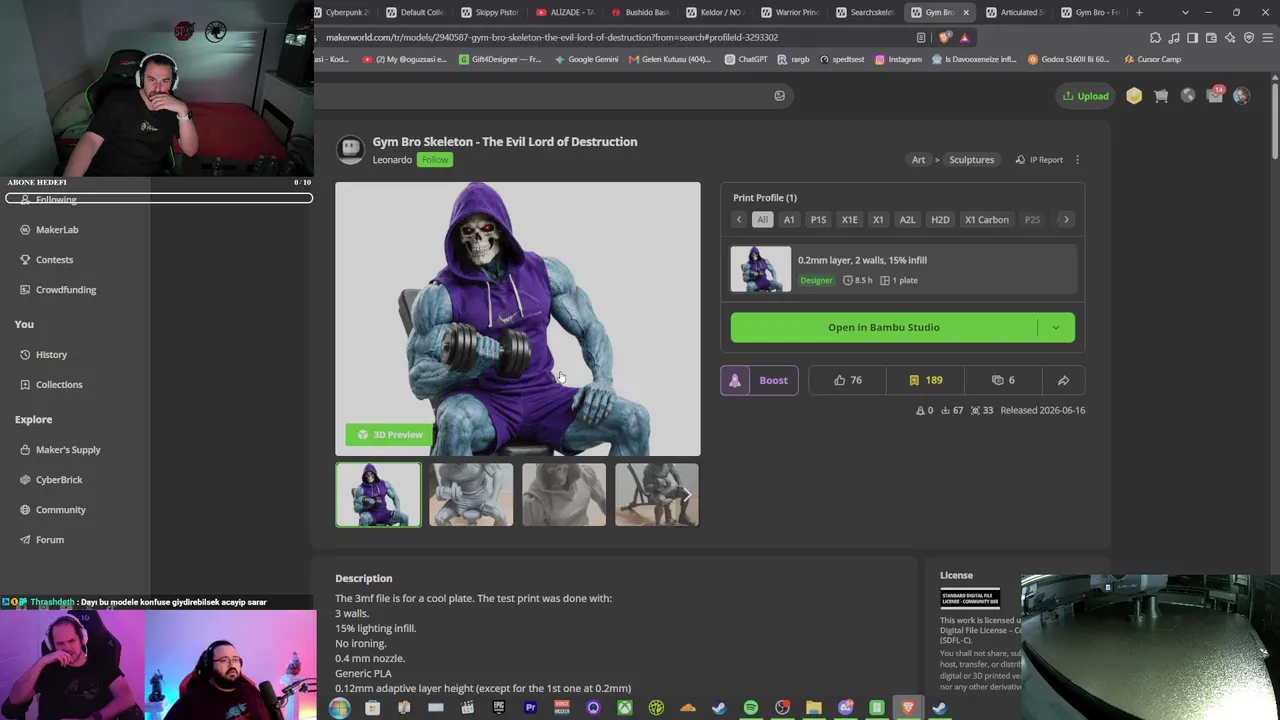Filter print profiles by X1 Carbon
1280x720 pixels.
tap(987, 220)
